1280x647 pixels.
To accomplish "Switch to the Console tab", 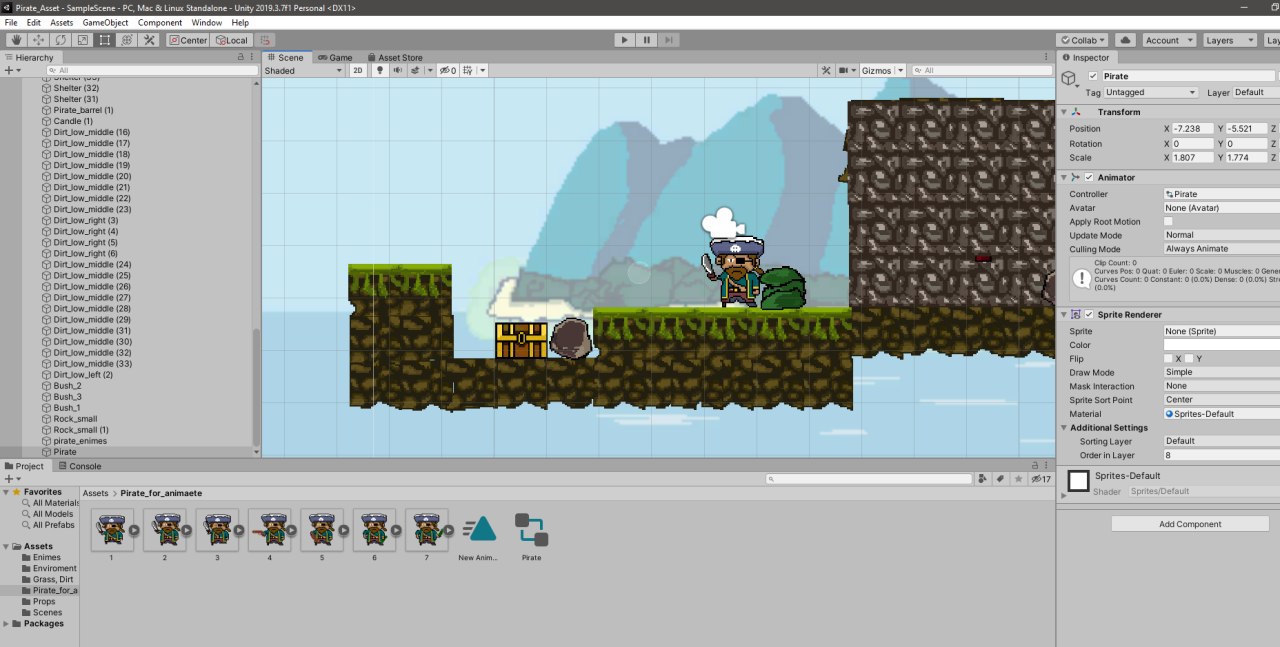I will coord(79,466).
